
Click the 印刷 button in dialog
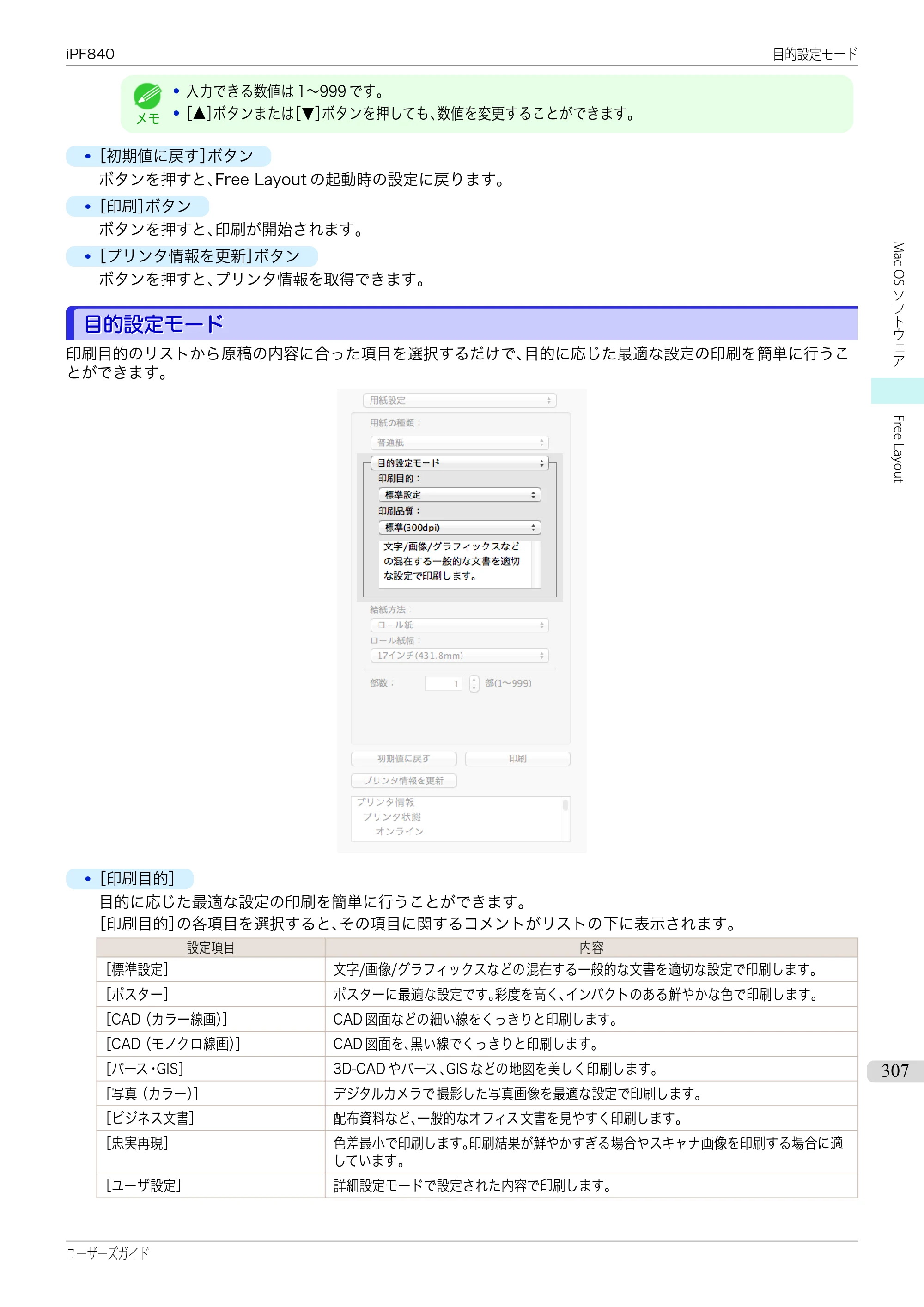pyautogui.click(x=517, y=759)
